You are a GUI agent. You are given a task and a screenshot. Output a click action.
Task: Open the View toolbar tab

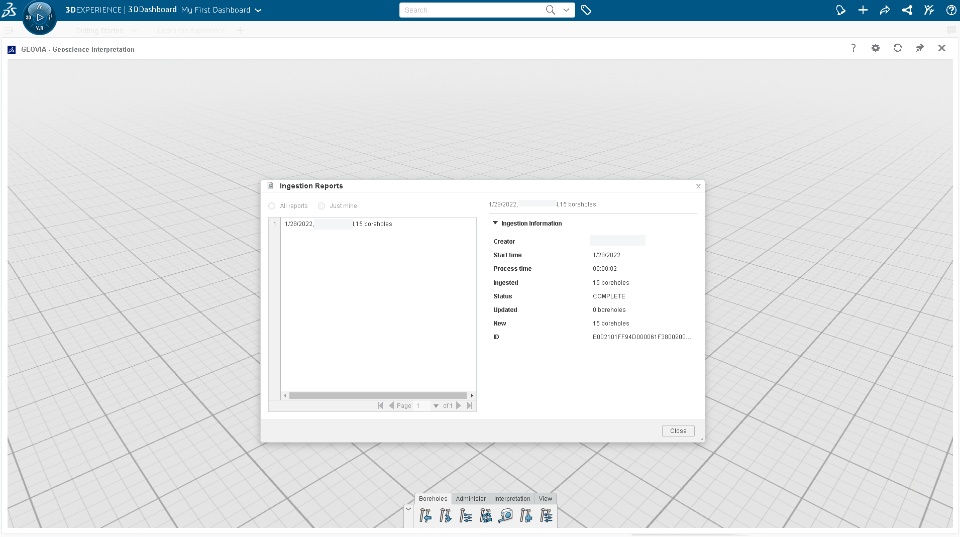(x=545, y=498)
